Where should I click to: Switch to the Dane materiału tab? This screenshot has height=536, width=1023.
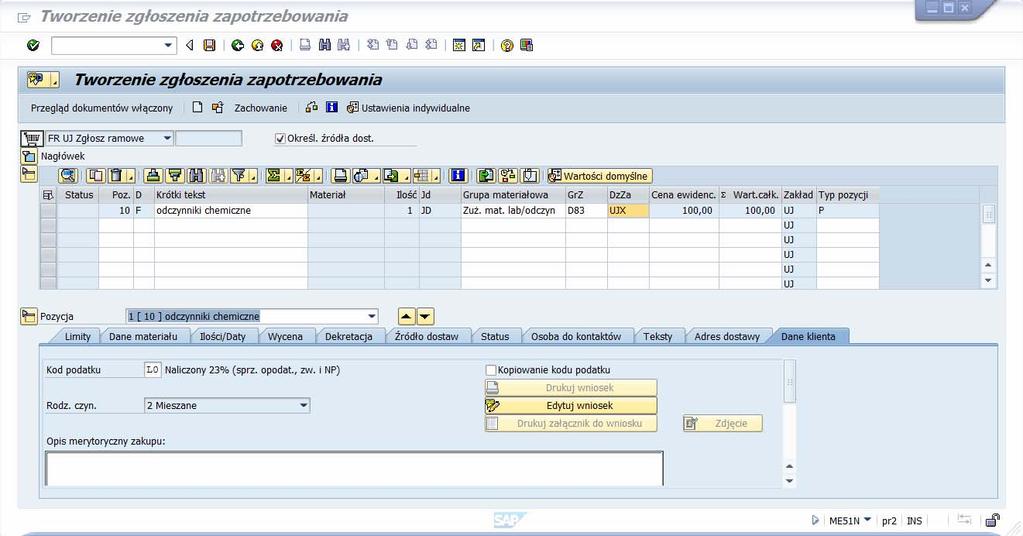143,336
